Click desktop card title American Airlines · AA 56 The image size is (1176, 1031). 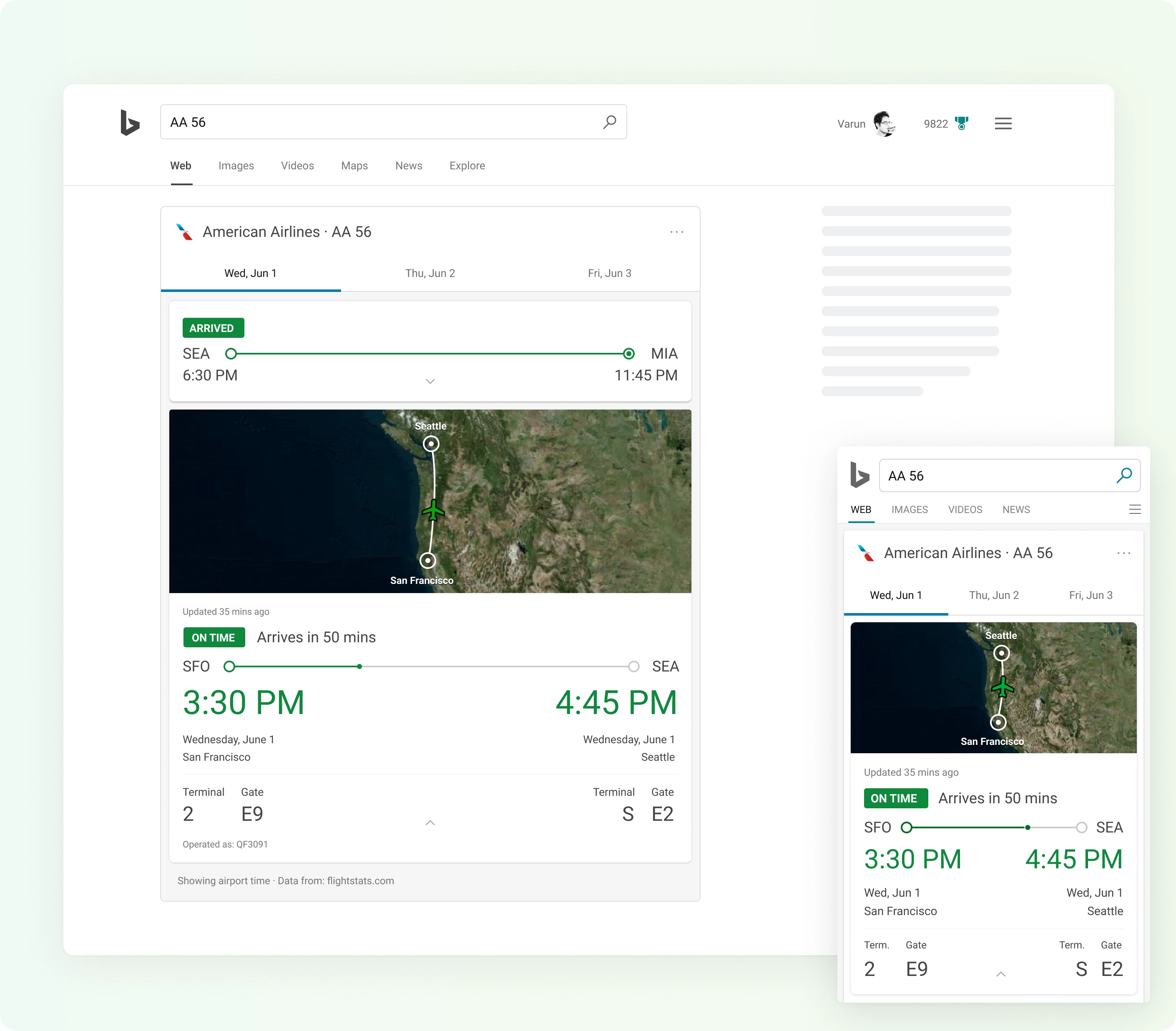[x=286, y=232]
